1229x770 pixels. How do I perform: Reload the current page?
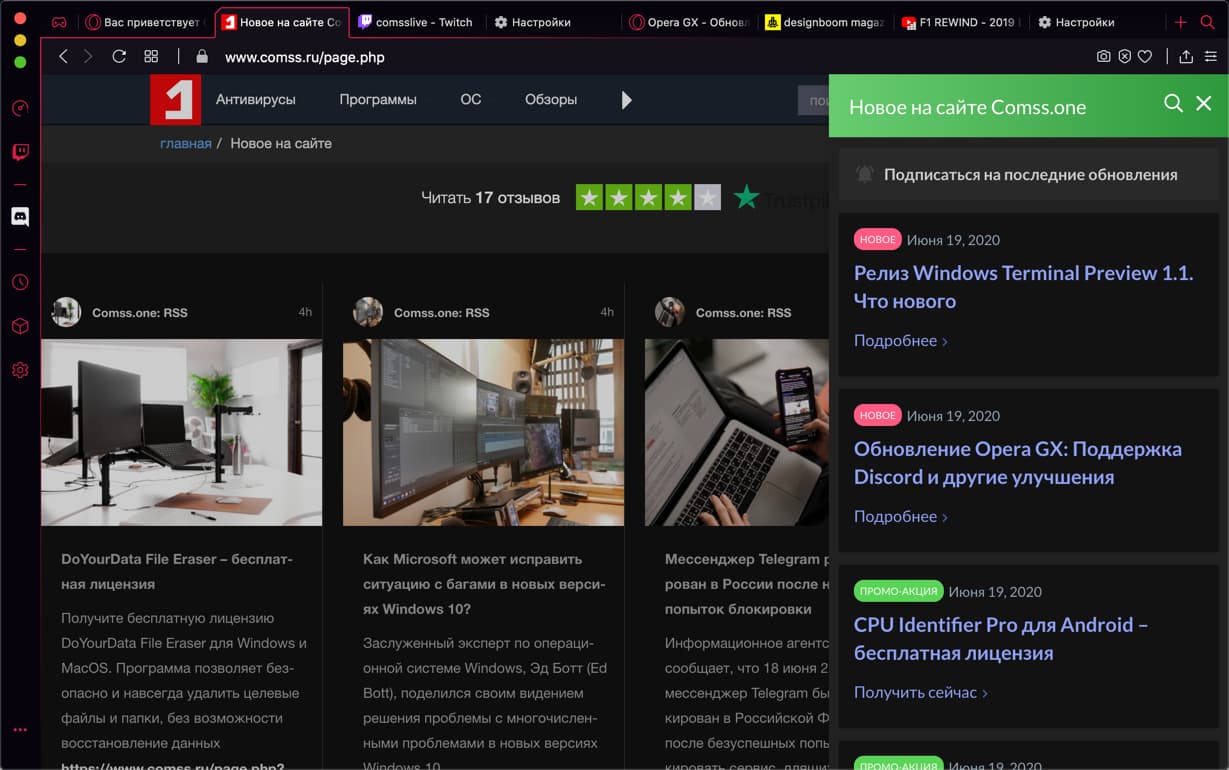119,57
